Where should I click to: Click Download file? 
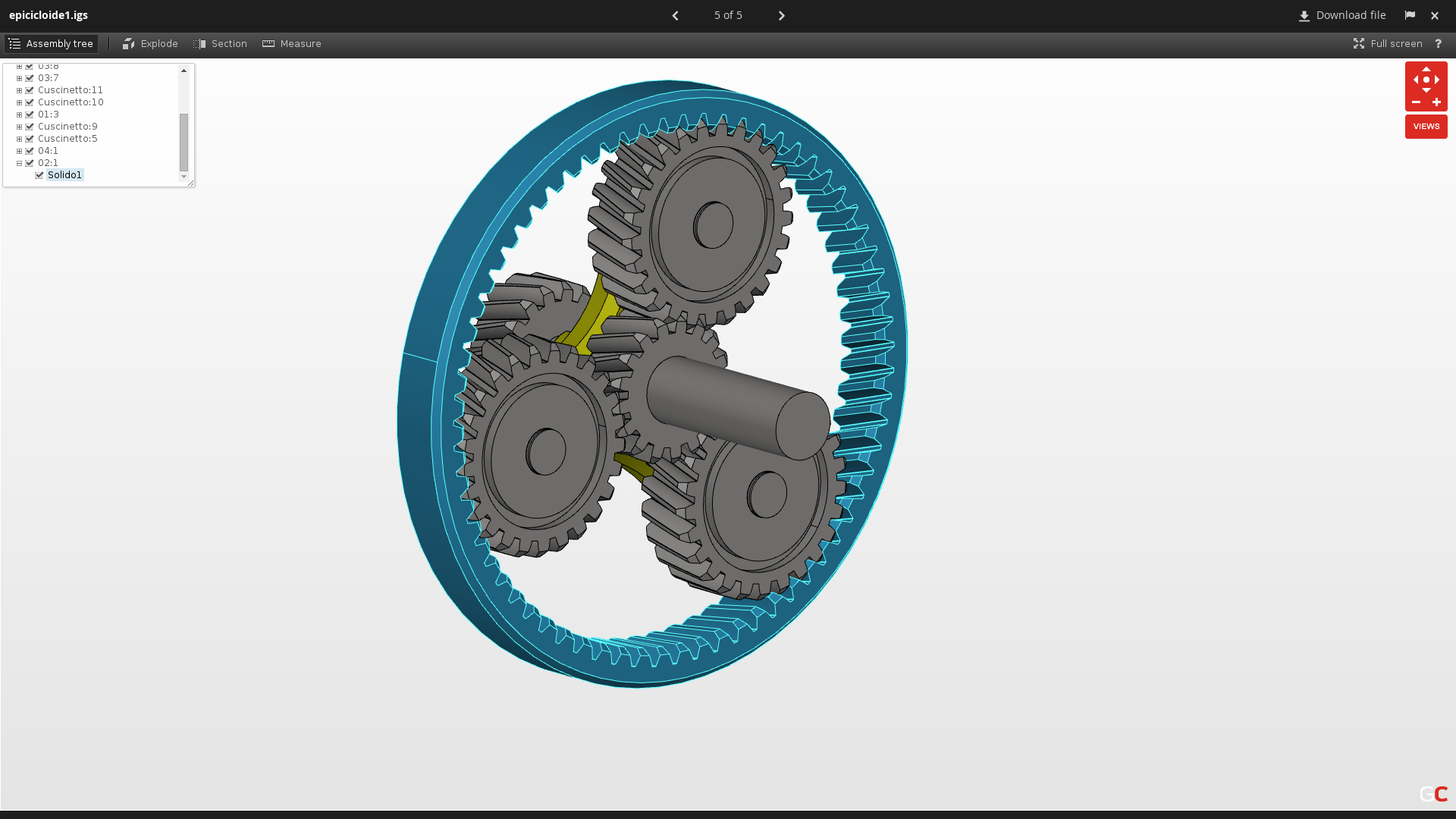(x=1341, y=15)
